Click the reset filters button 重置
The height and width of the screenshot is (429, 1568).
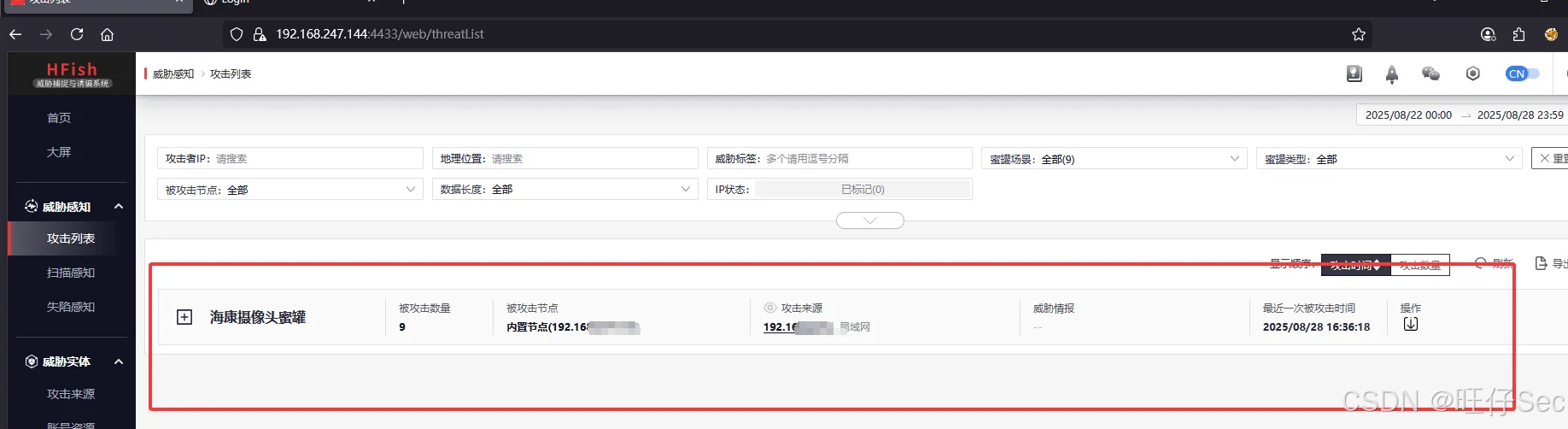click(1551, 158)
